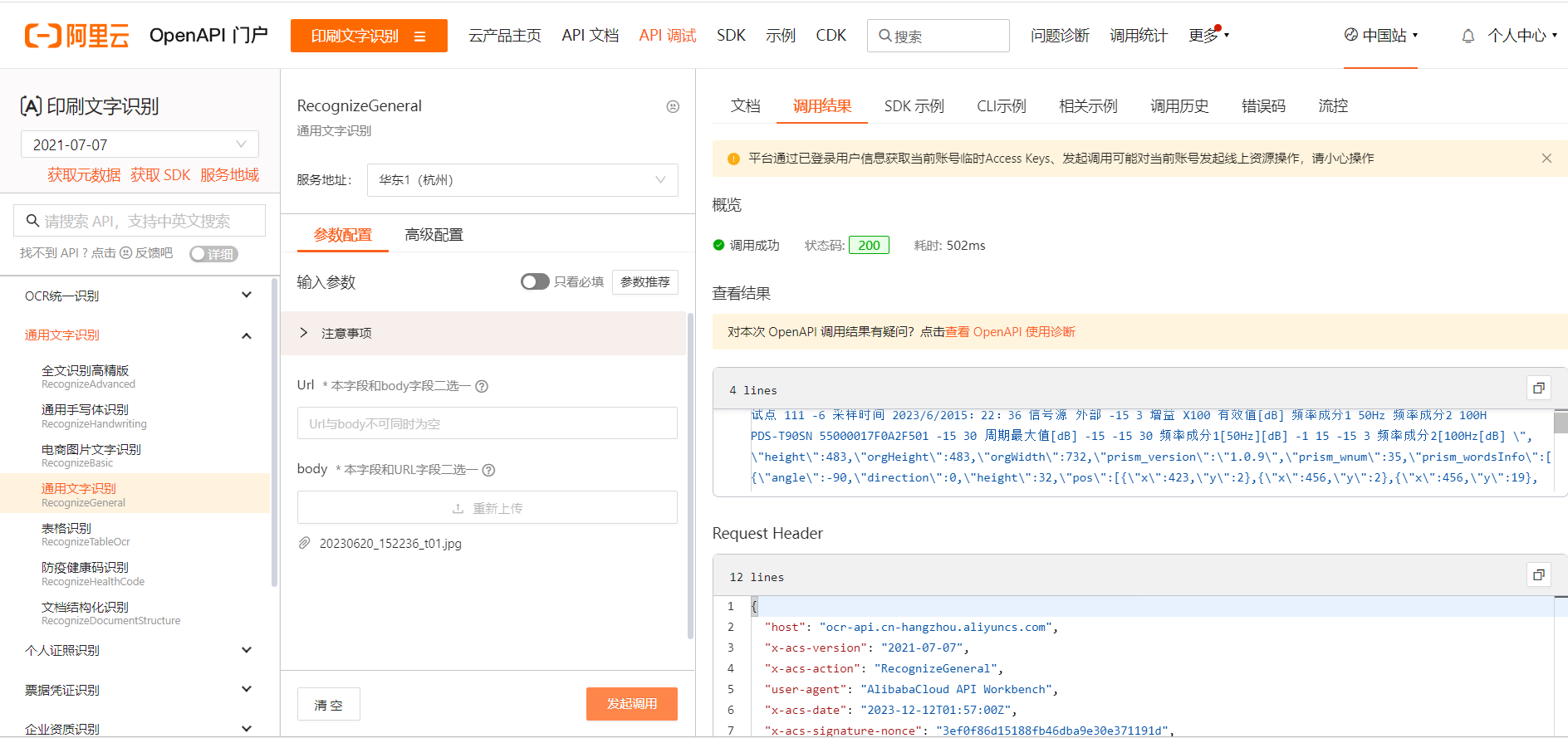Click the 获取元数据 link
This screenshot has width=1568, height=738.
(84, 175)
